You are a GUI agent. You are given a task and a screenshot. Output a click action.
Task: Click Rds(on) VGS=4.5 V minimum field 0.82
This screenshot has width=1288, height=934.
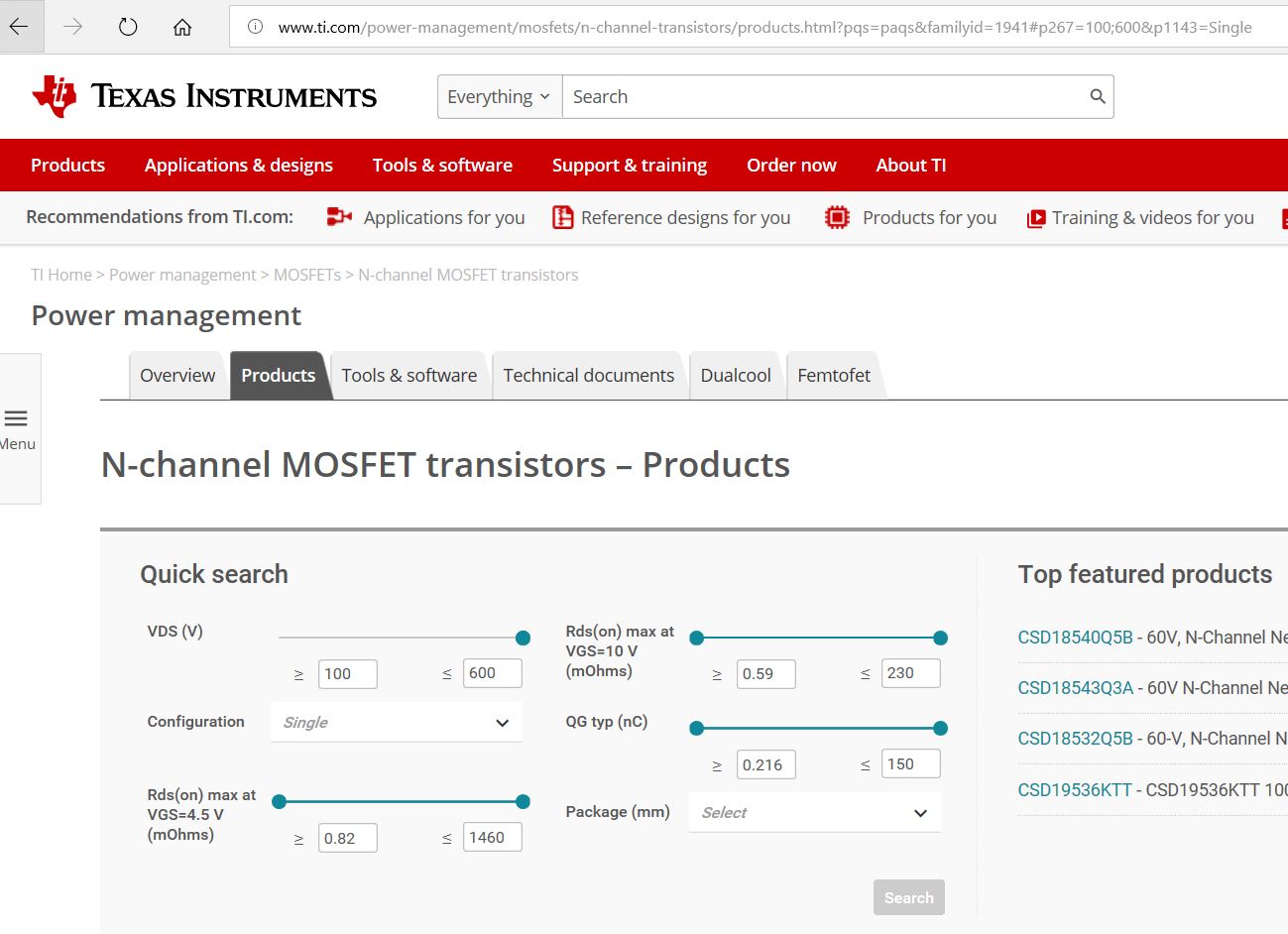[348, 838]
